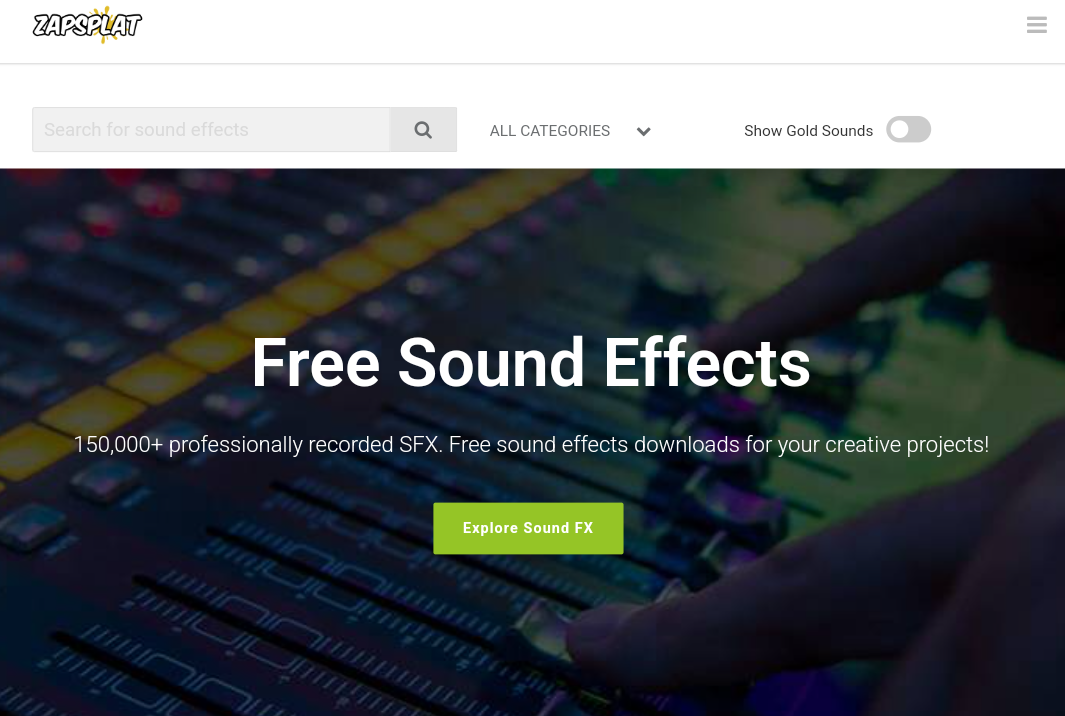Focus the 'Search for sound effects' field
This screenshot has height=716, width=1065.
(211, 130)
